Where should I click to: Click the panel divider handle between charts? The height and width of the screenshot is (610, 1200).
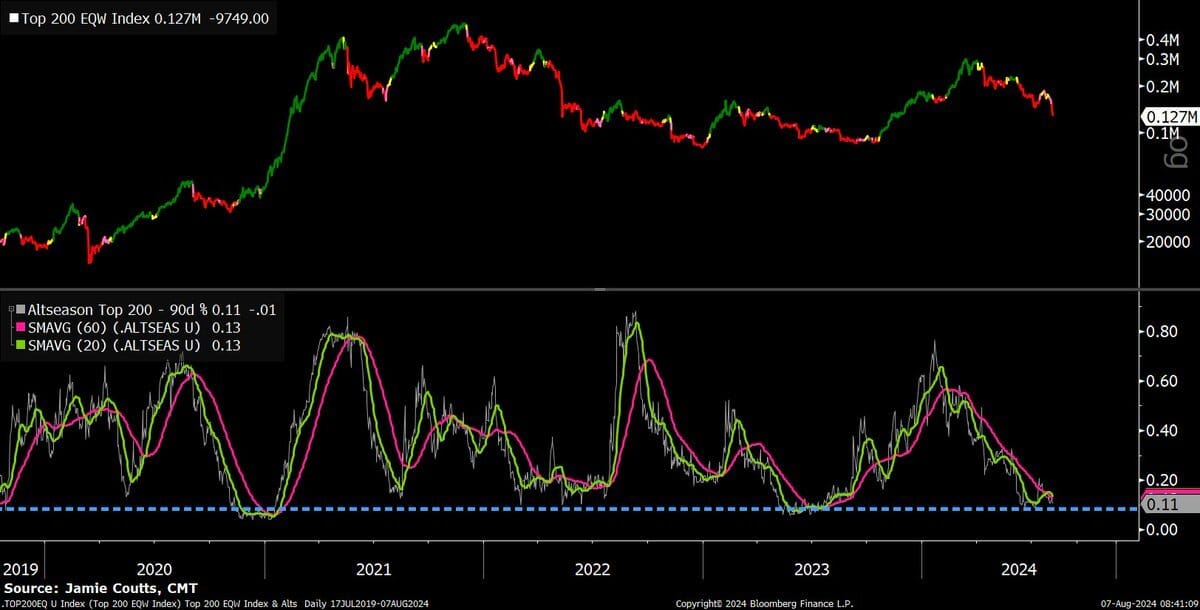[x=599, y=290]
